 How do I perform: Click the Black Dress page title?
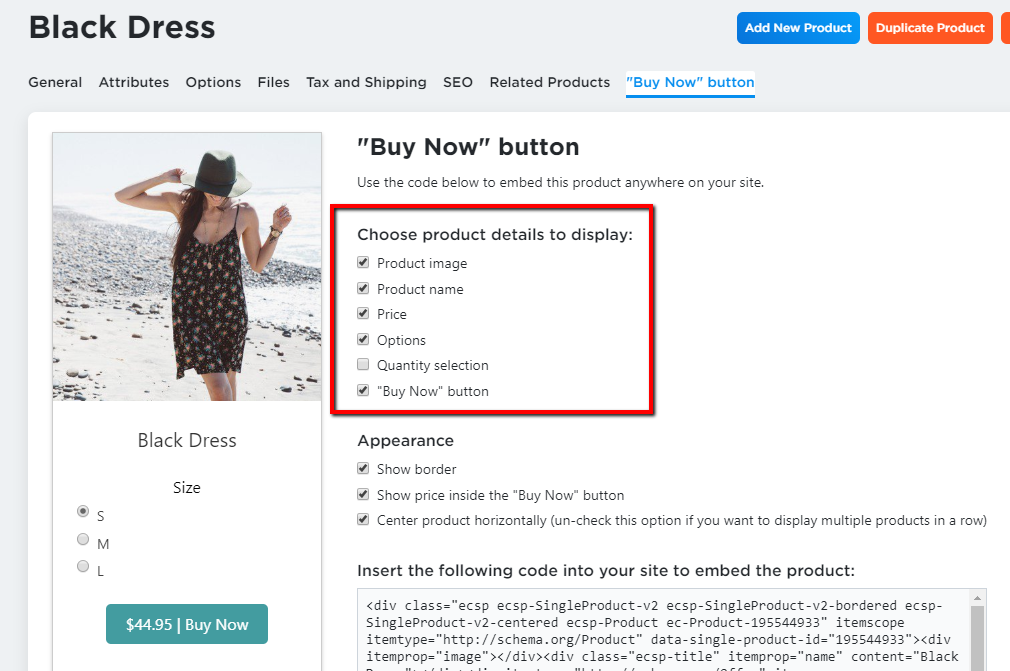pyautogui.click(x=122, y=28)
